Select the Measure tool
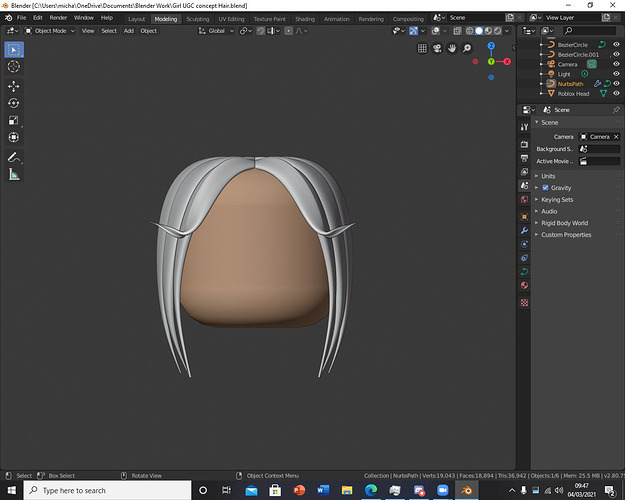Viewport: 625px width, 500px height. (x=14, y=174)
